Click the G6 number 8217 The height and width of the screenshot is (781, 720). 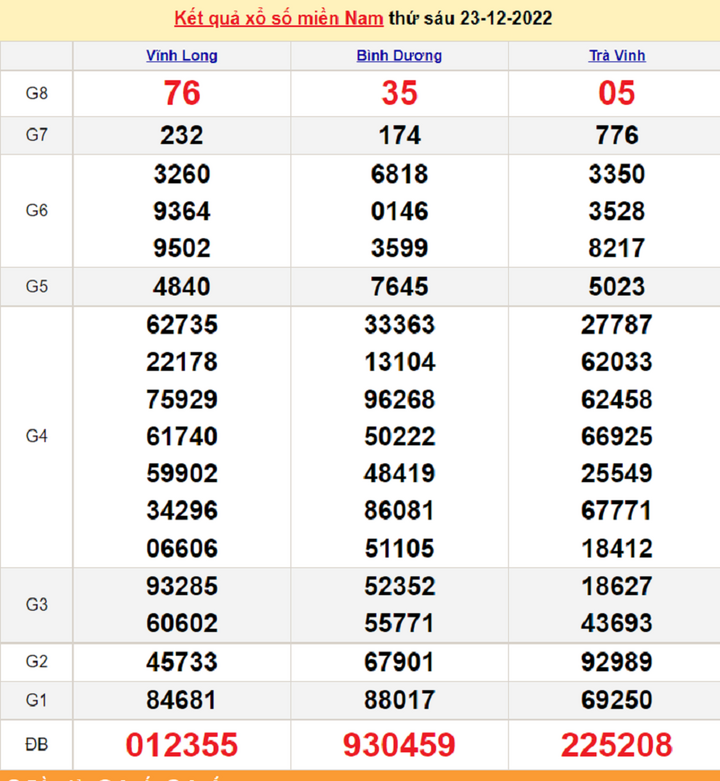click(x=617, y=248)
